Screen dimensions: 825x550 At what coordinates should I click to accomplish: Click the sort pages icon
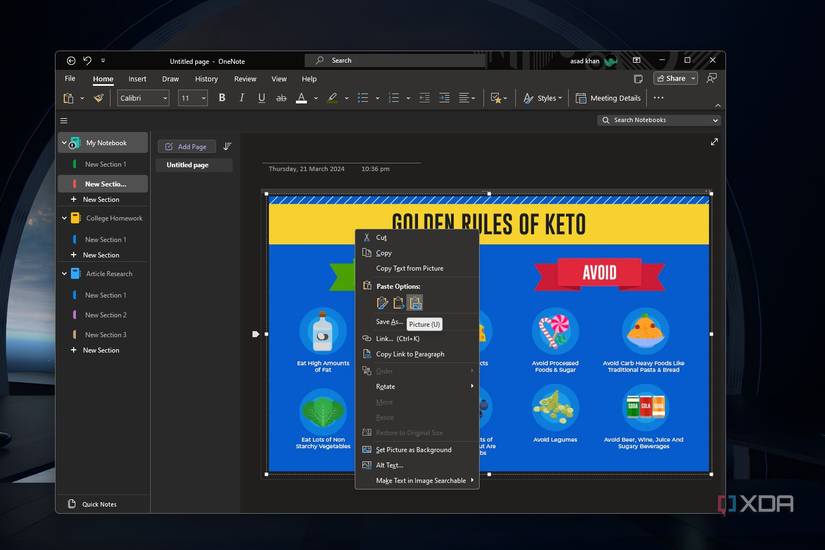pyautogui.click(x=227, y=146)
